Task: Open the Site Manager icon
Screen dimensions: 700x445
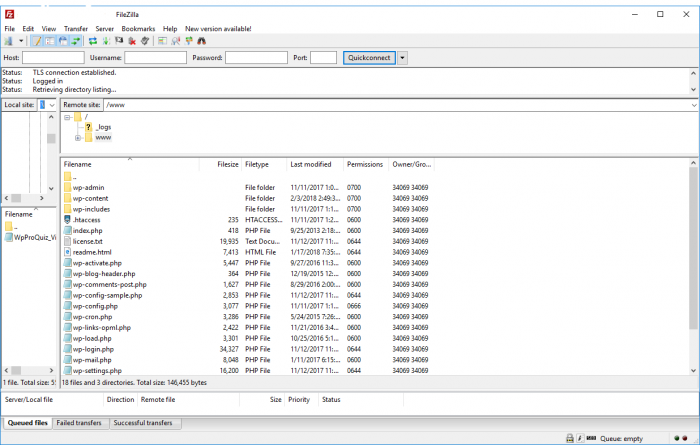Action: click(9, 41)
